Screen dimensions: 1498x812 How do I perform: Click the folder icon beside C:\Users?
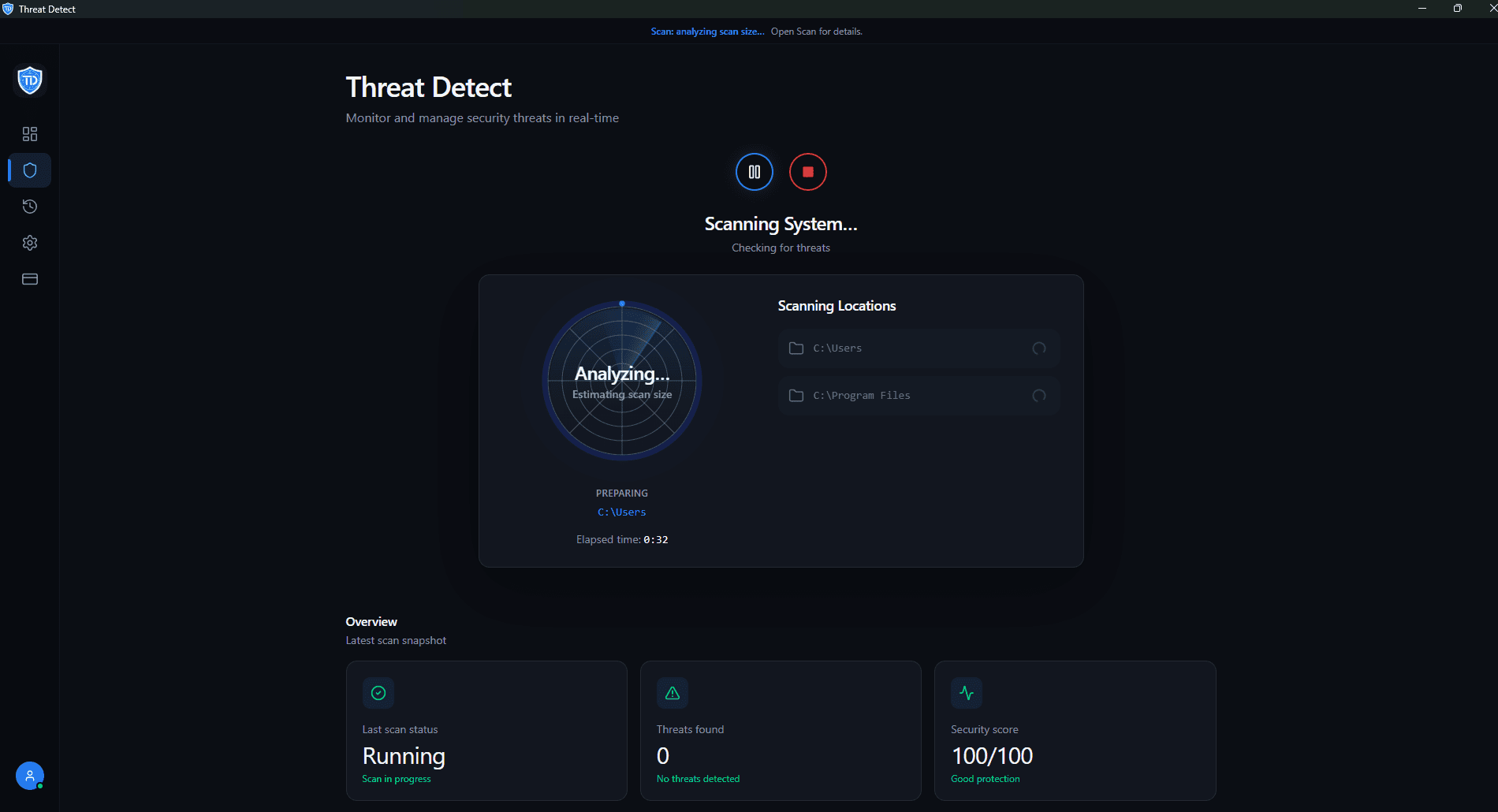[x=796, y=348]
